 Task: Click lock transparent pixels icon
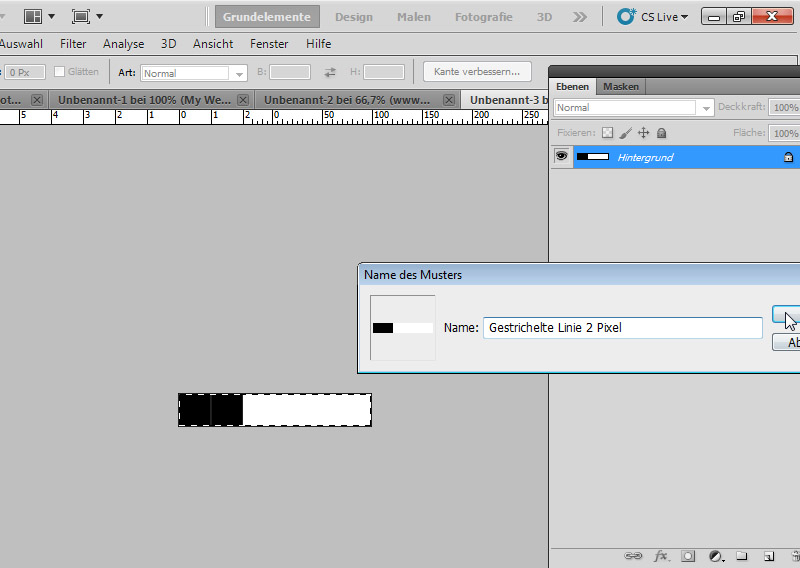607,133
